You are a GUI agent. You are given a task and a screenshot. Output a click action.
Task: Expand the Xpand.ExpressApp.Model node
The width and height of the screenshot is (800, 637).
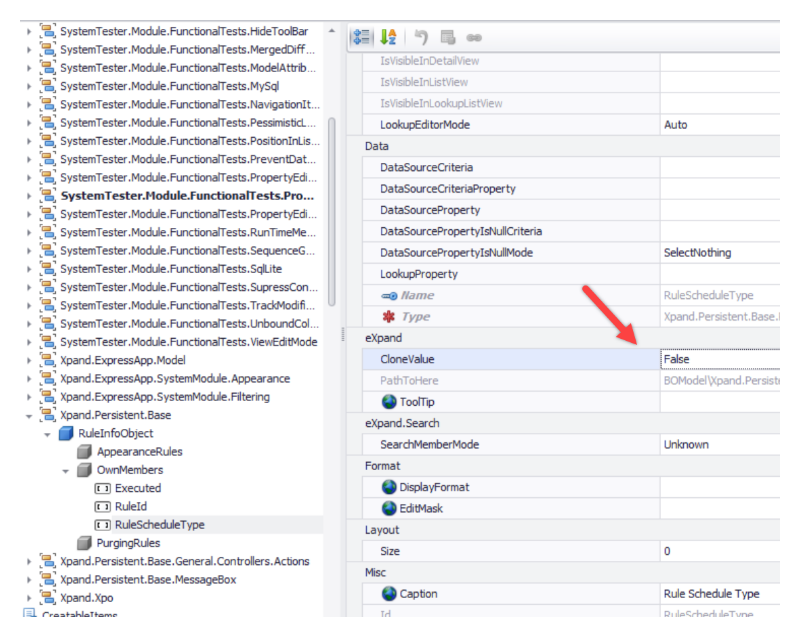click(x=29, y=361)
